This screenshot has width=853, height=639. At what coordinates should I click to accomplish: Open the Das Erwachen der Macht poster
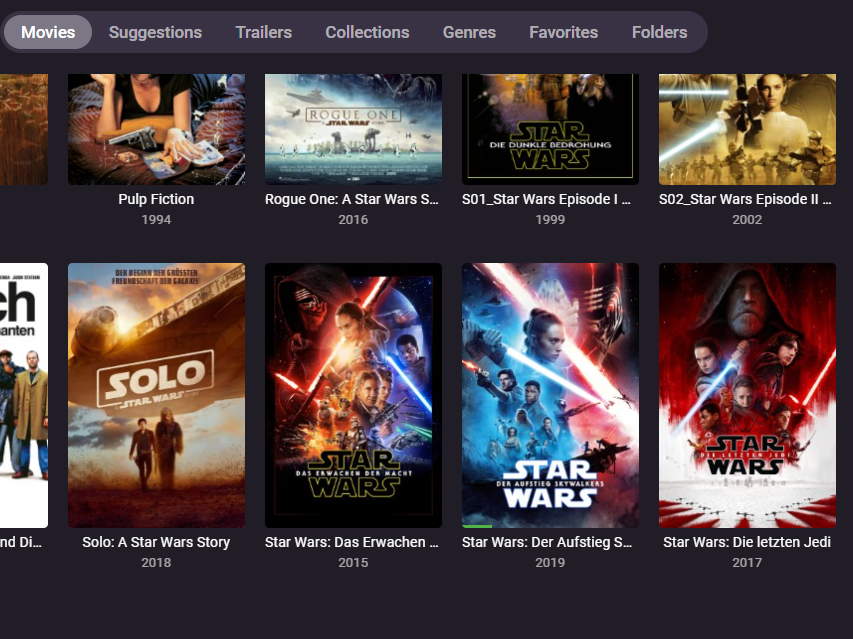(x=353, y=395)
